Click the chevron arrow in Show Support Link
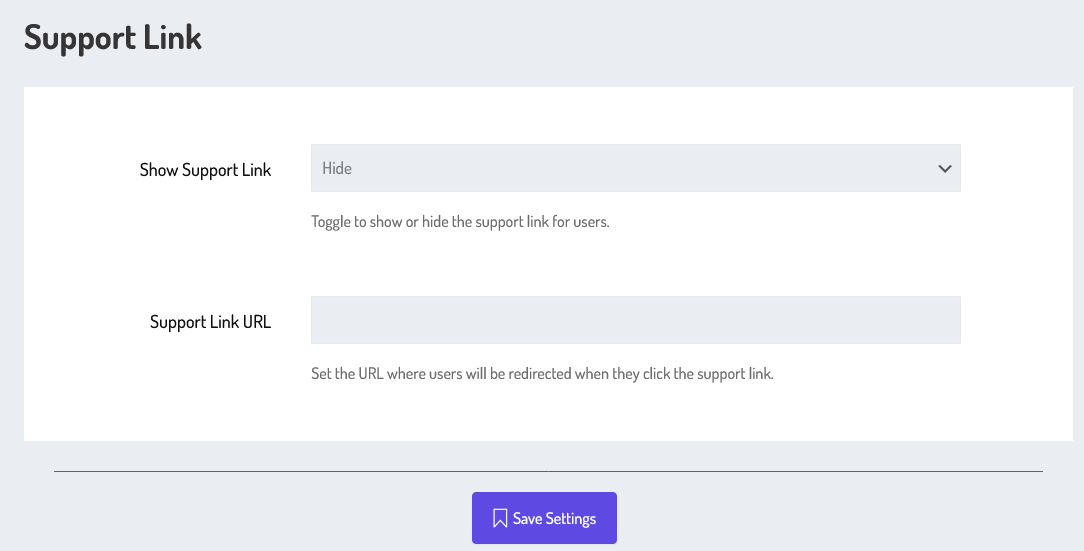This screenshot has height=551, width=1084. 944,169
